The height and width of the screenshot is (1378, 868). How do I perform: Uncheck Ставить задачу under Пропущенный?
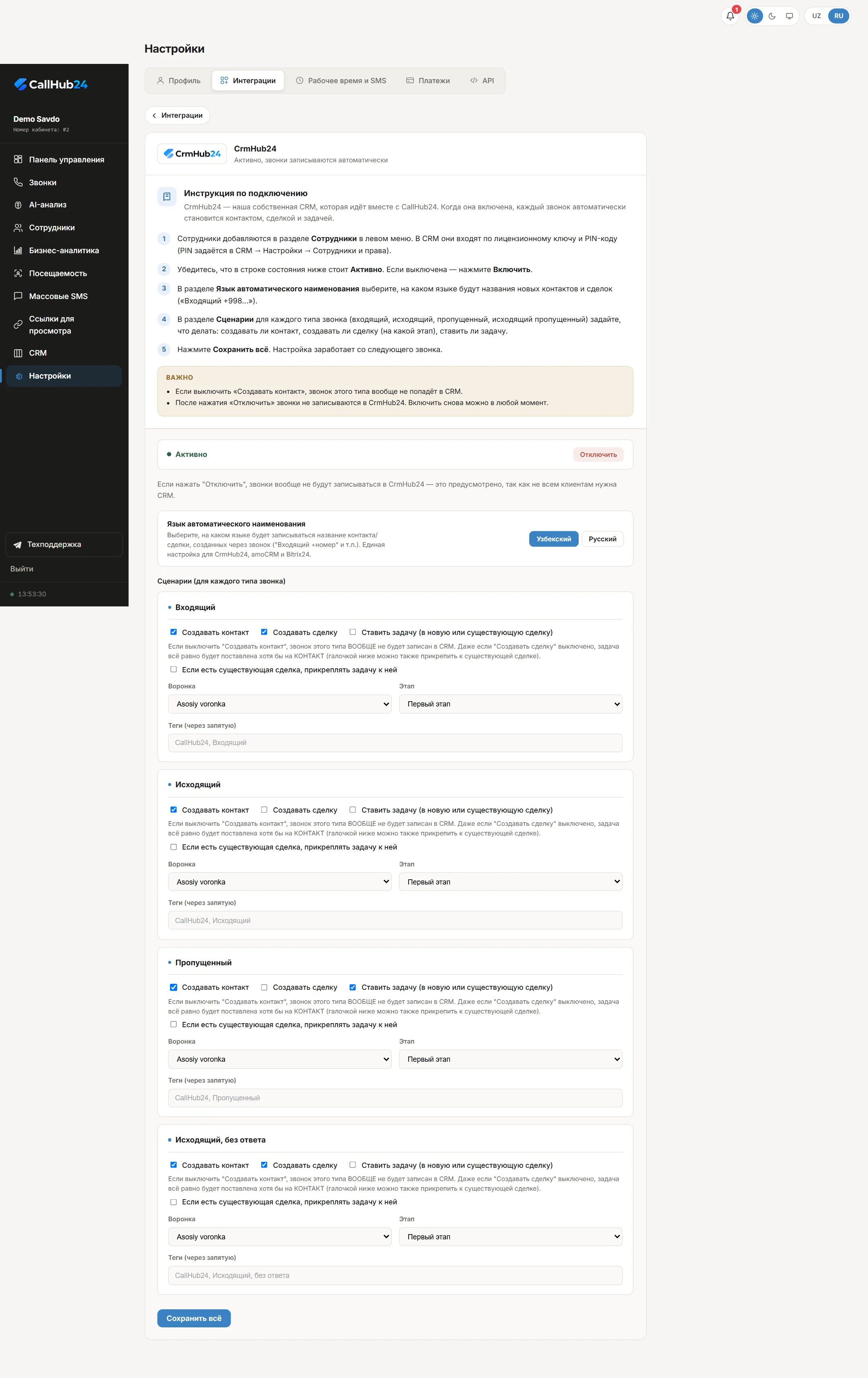(x=352, y=987)
